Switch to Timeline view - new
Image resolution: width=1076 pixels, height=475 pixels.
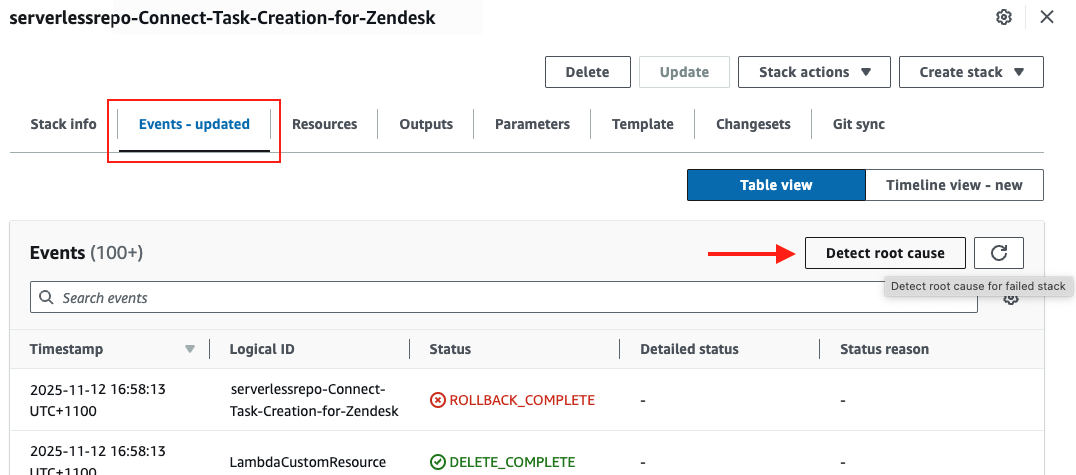[954, 185]
